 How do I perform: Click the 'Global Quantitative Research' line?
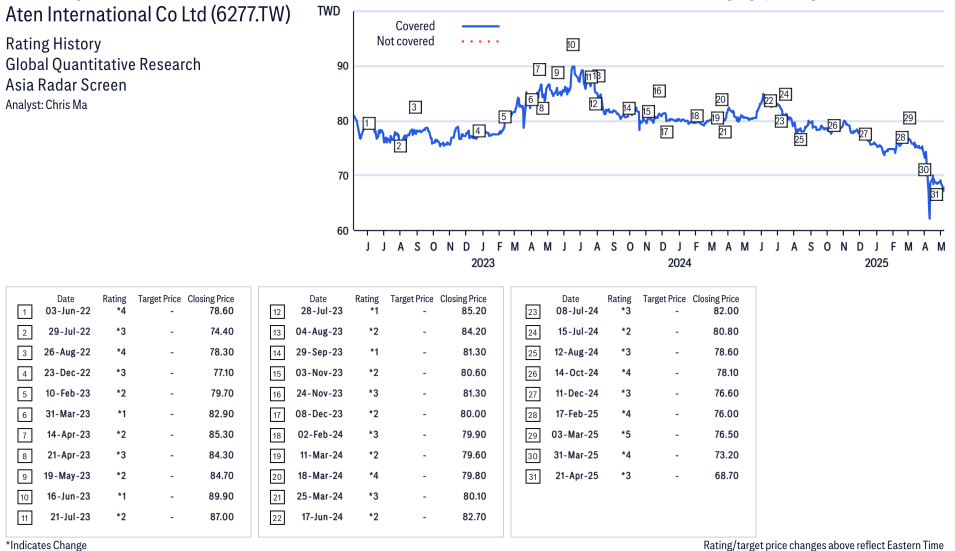[103, 65]
